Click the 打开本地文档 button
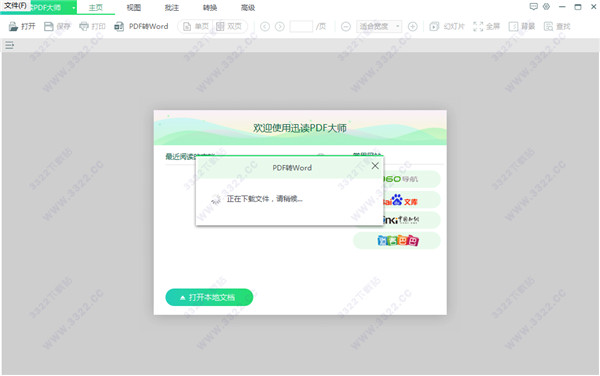600x376 pixels. point(209,297)
